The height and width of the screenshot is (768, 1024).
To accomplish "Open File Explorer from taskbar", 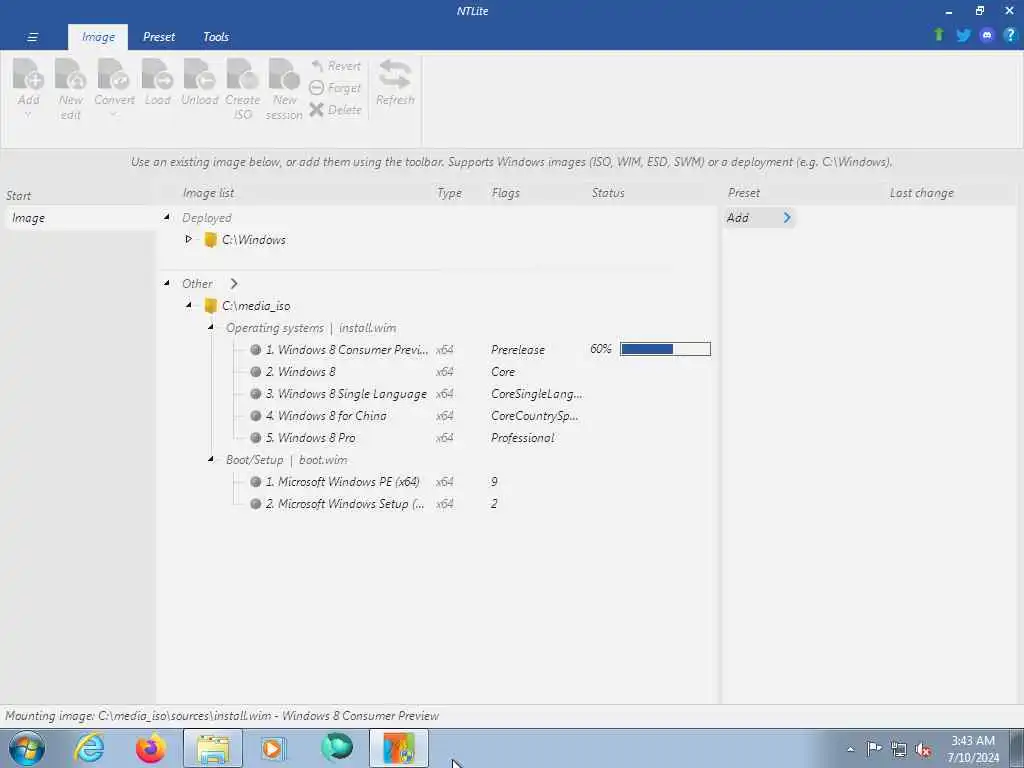I will pos(213,748).
